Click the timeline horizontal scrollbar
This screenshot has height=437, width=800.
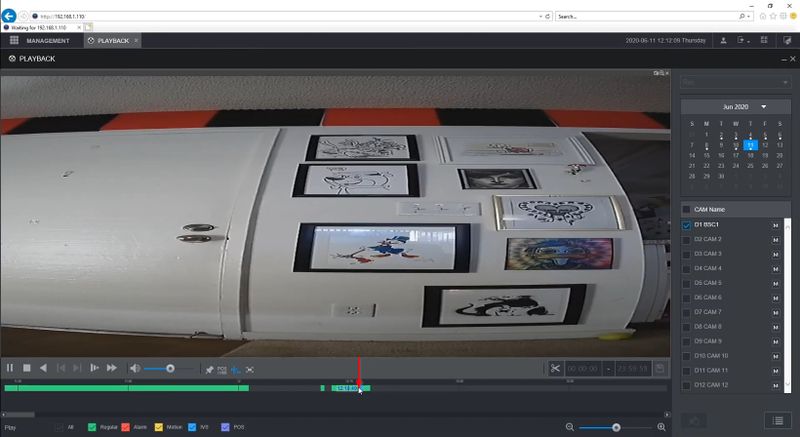coord(18,415)
